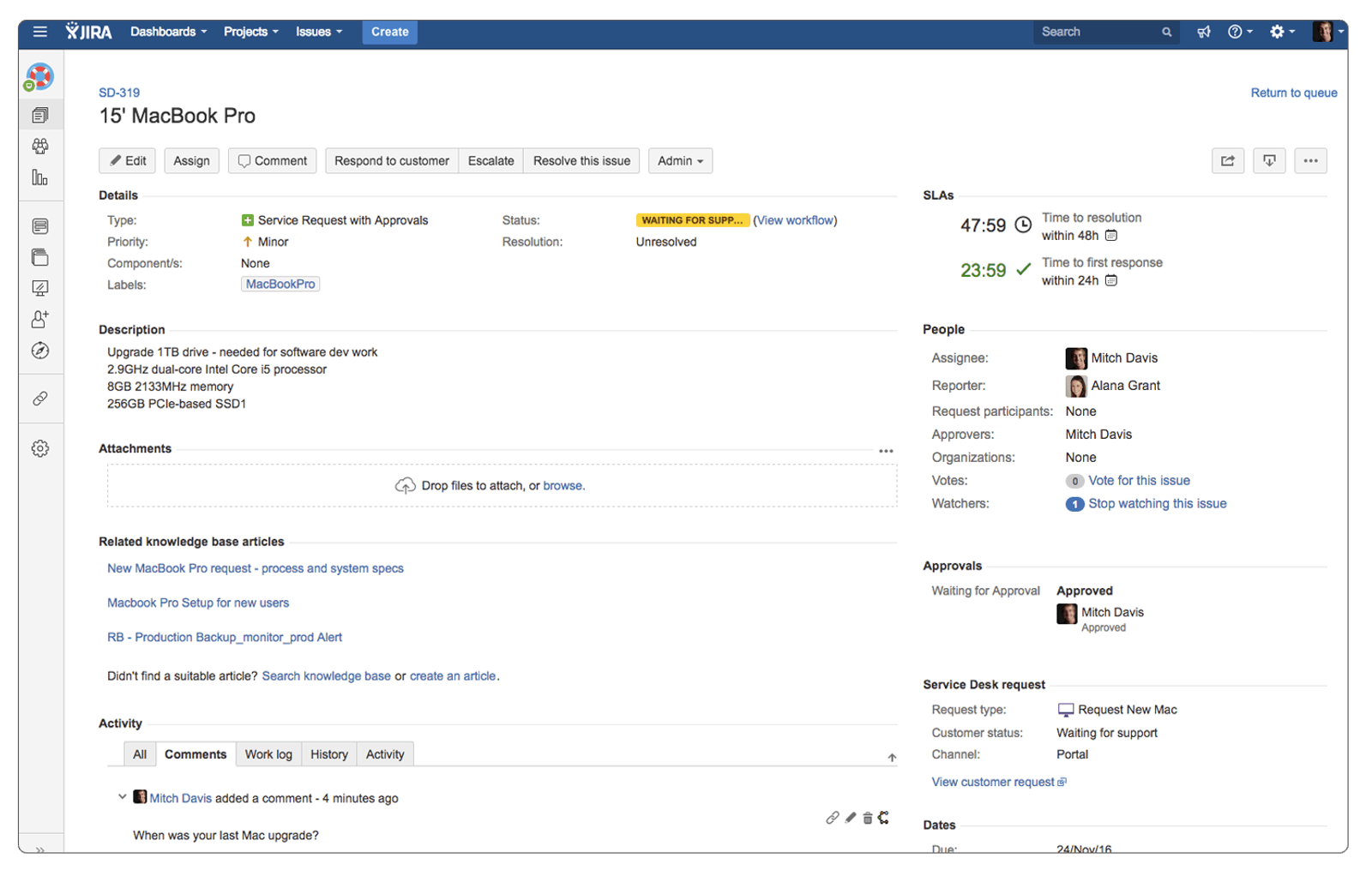The height and width of the screenshot is (870, 1372).
Task: Open project settings gear in sidebar
Action: click(39, 448)
